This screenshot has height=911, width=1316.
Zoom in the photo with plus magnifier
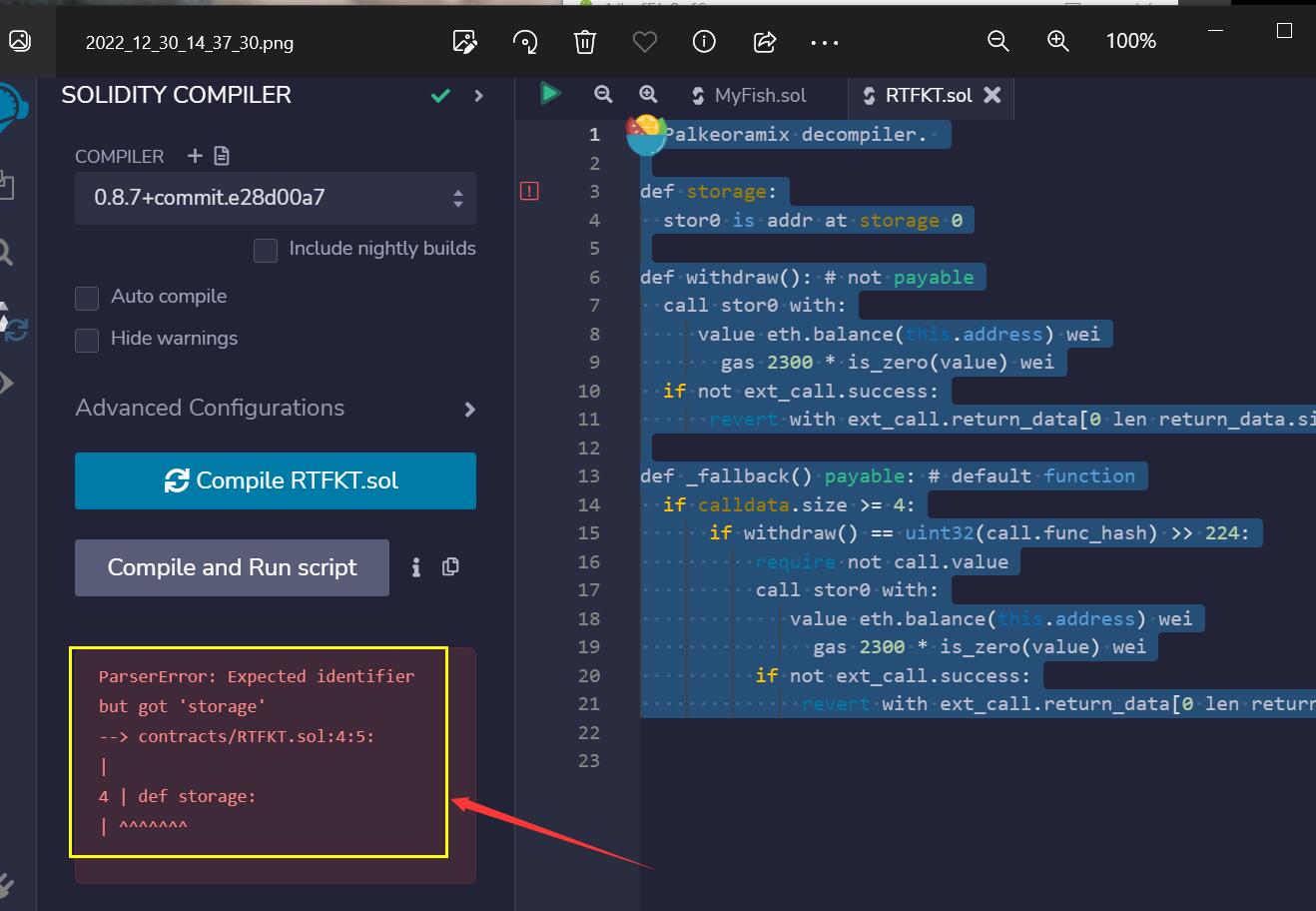coord(1057,41)
